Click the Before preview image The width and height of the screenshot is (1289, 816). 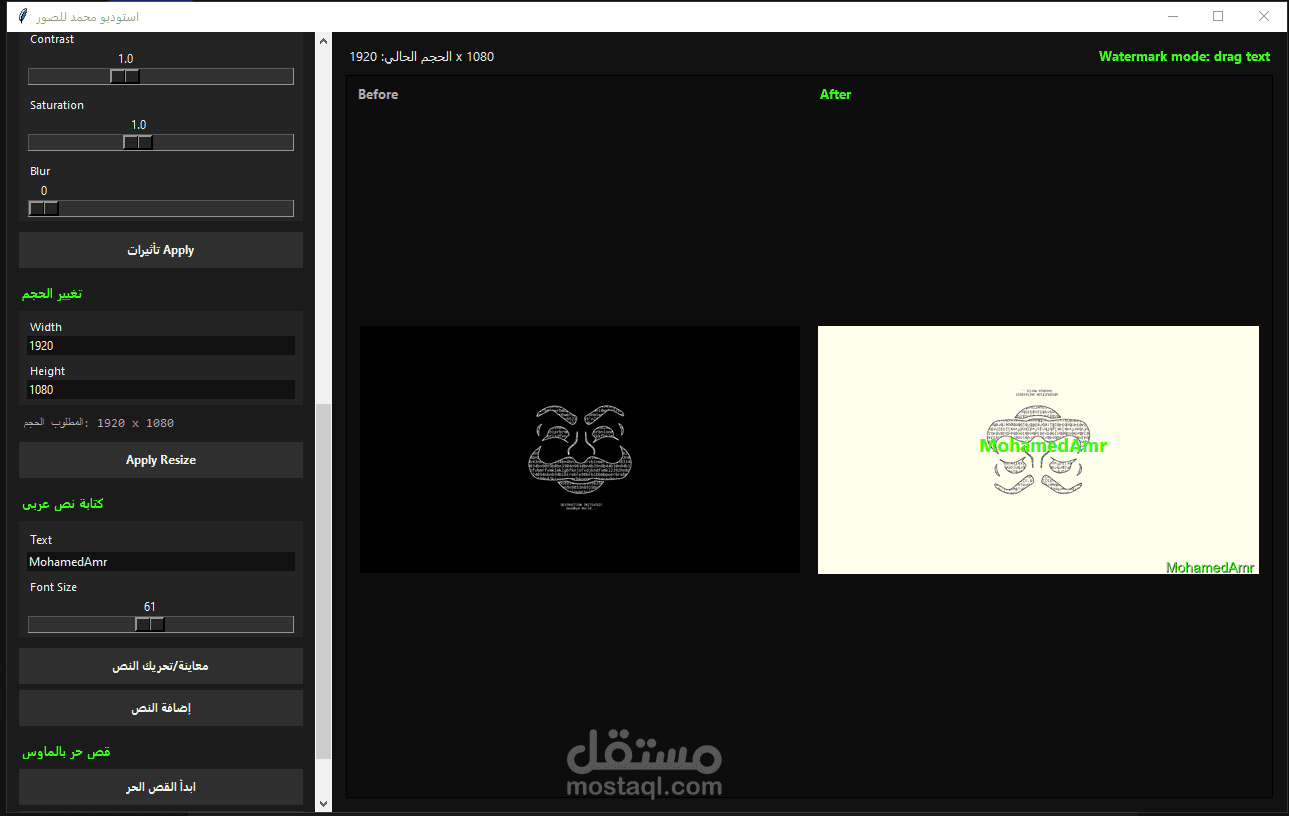click(x=580, y=449)
